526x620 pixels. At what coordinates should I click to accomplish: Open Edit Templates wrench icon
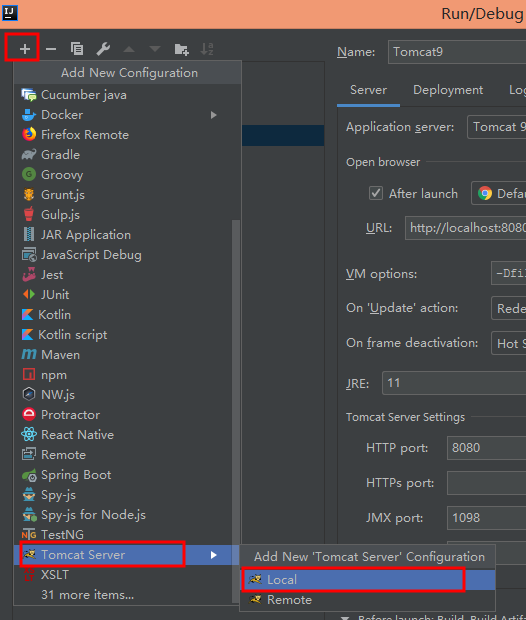coord(103,49)
